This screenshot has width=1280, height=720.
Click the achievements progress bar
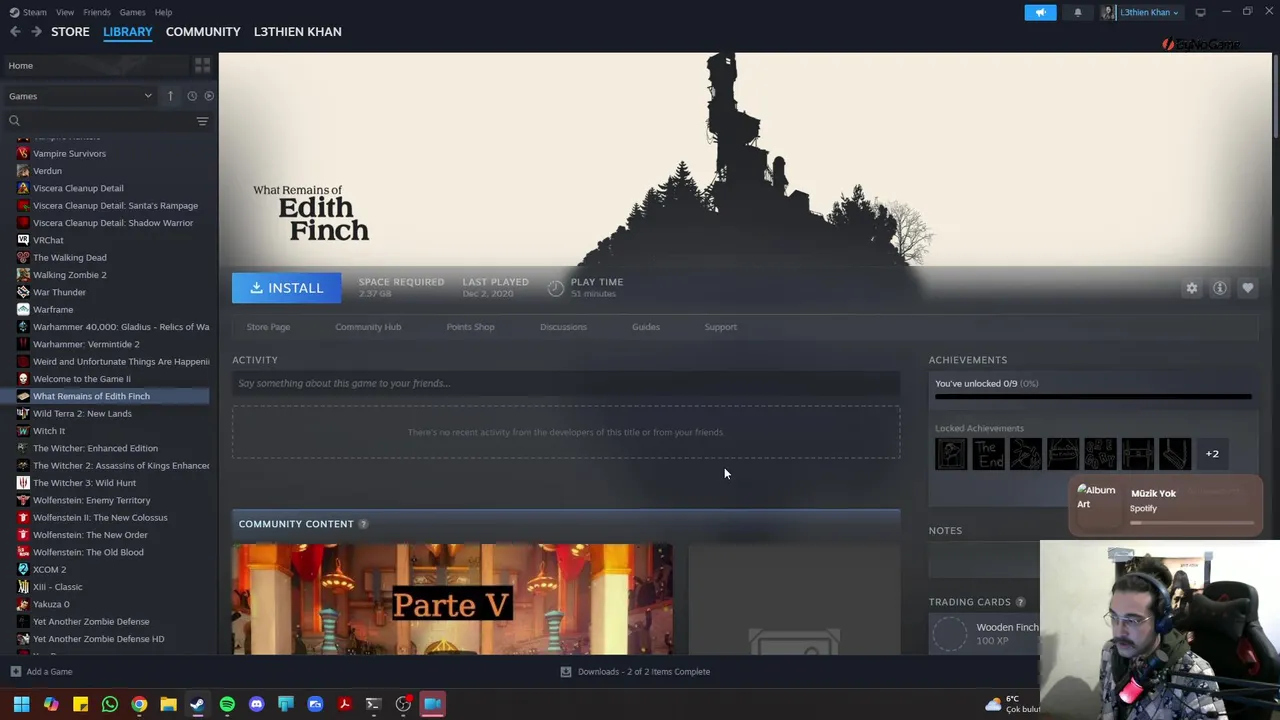pyautogui.click(x=1093, y=397)
